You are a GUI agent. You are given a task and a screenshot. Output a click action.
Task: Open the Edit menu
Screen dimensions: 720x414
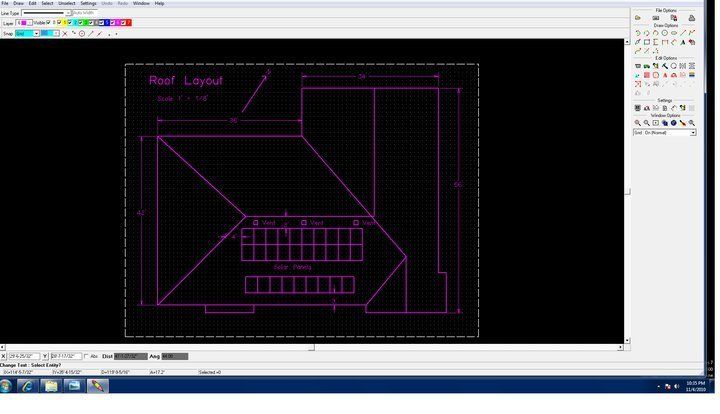33,3
